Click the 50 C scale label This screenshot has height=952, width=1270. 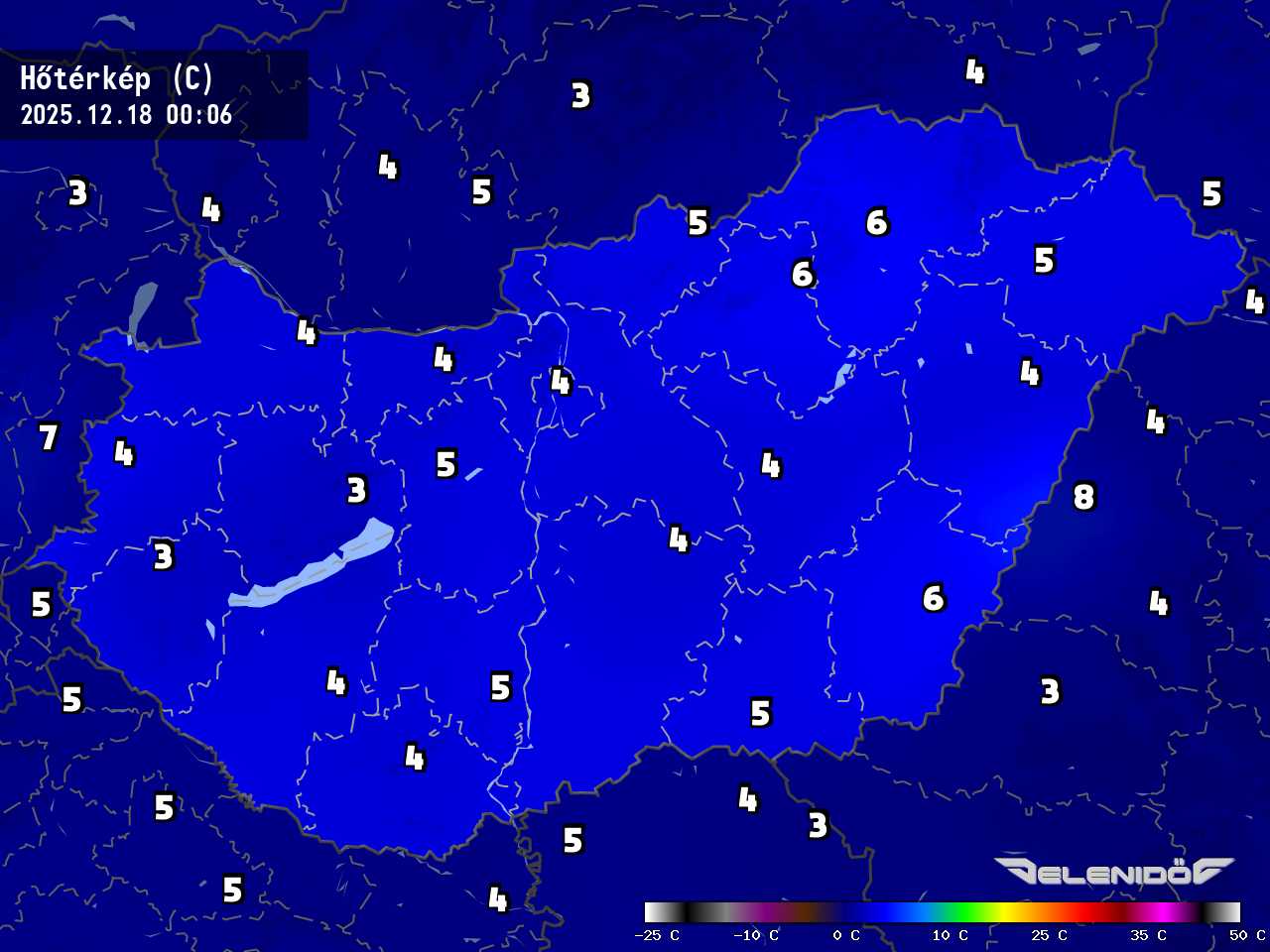coord(1247,935)
